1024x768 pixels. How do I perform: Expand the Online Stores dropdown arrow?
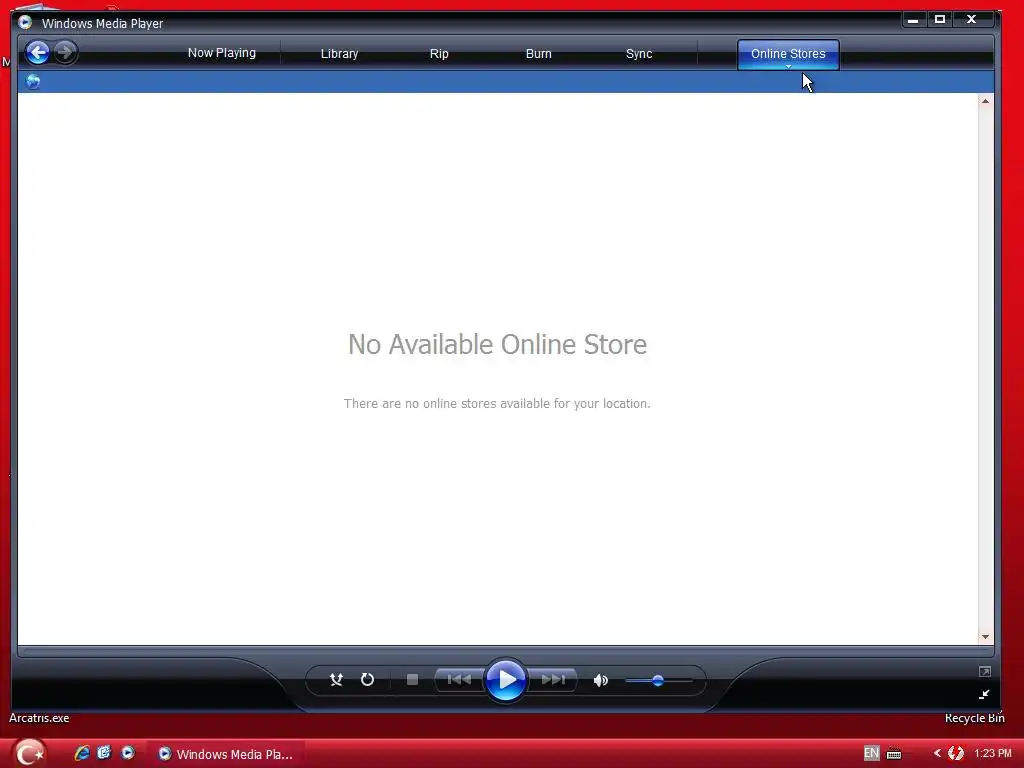tap(788, 67)
